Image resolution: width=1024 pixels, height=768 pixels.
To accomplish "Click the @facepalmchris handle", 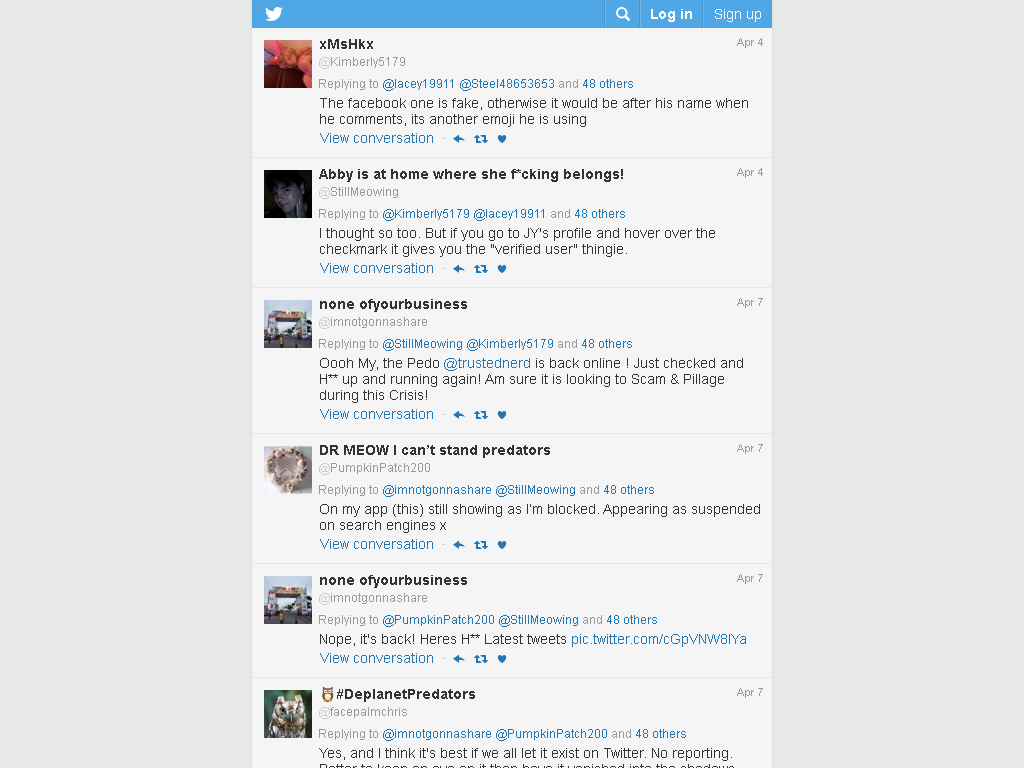I will tap(362, 712).
